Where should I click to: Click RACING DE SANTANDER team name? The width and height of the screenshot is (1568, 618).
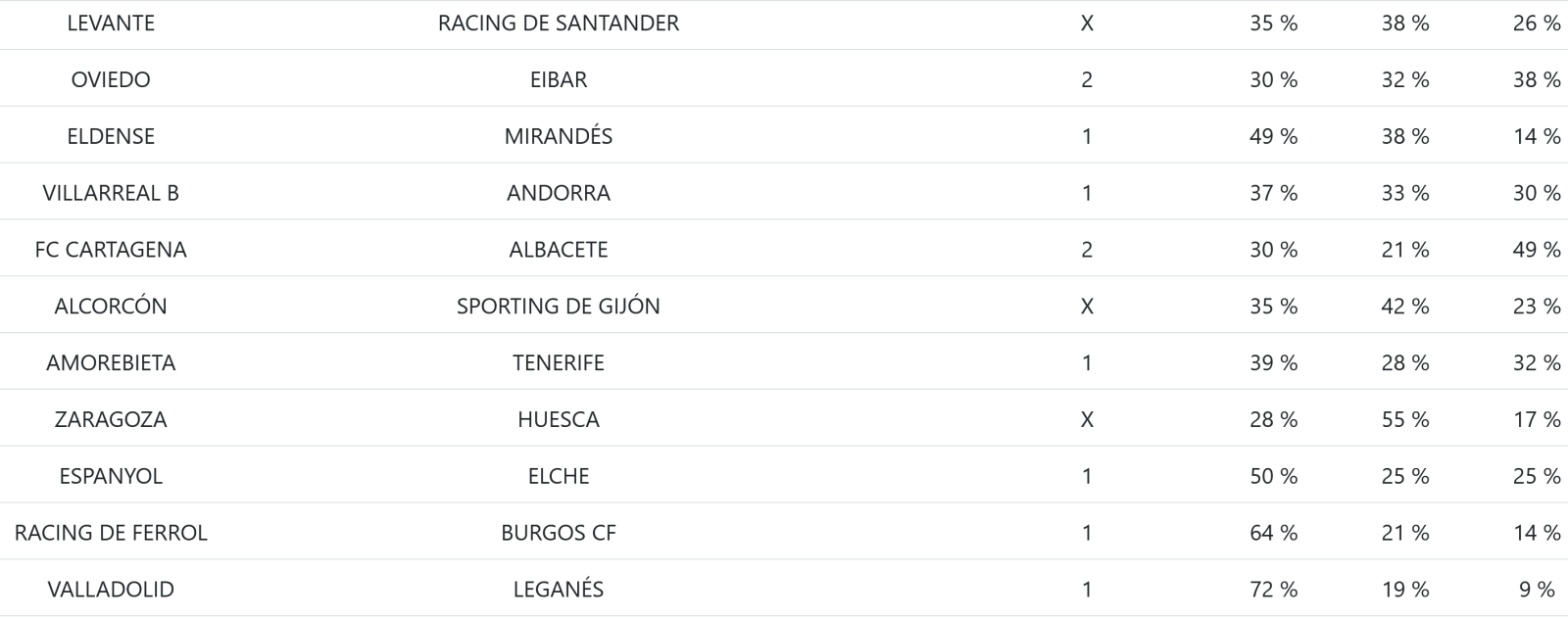click(x=559, y=23)
